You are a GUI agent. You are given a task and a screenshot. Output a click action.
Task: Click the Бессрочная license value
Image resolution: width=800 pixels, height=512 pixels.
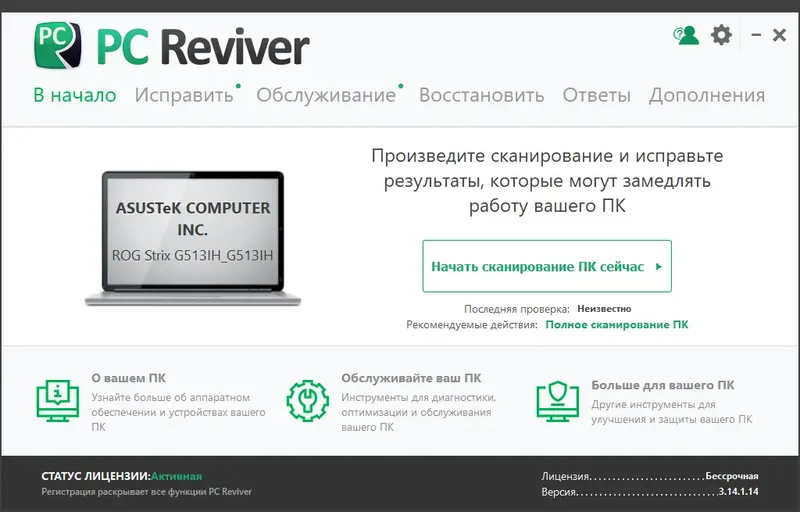pos(732,476)
